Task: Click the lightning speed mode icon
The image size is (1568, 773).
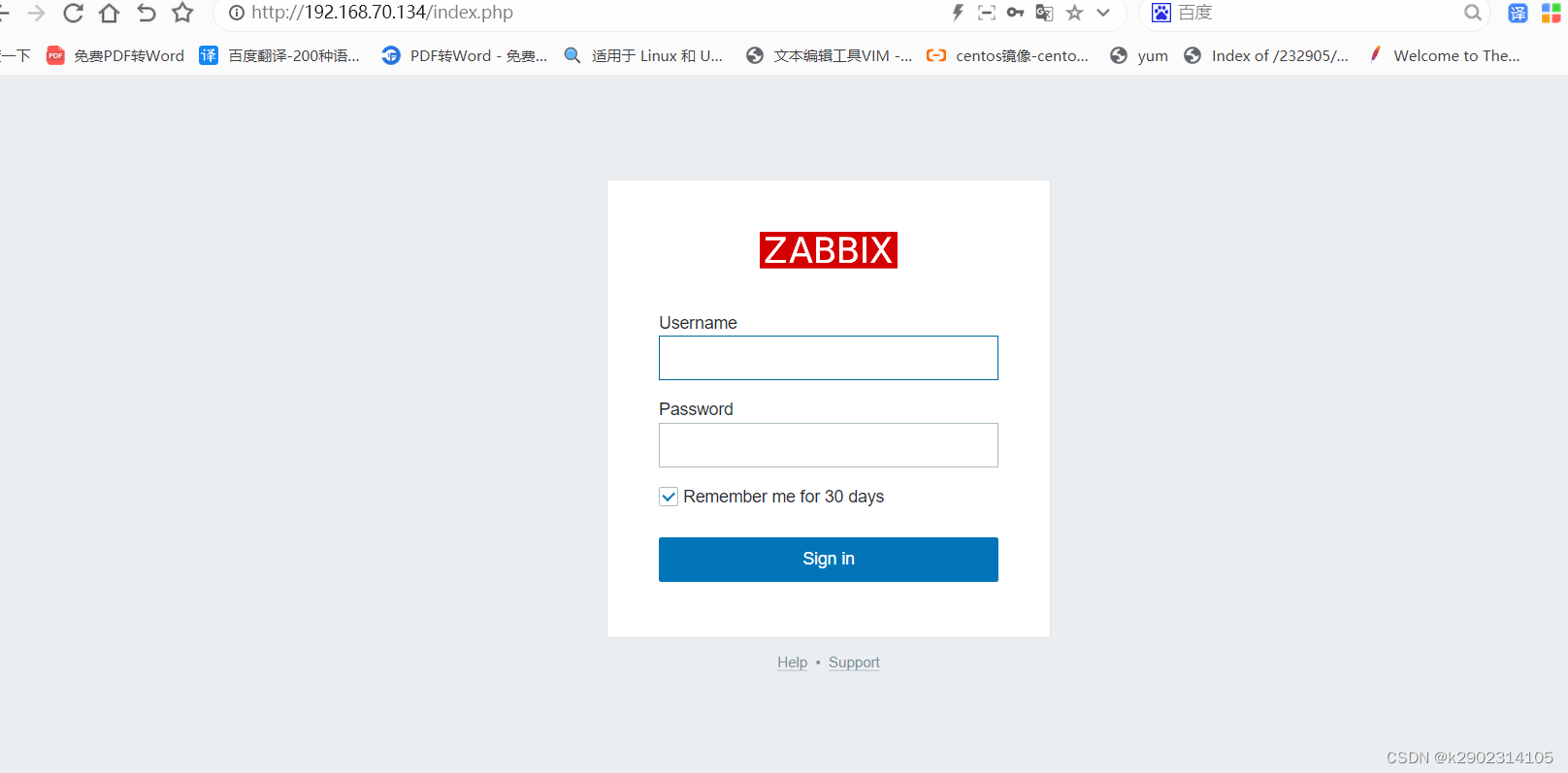Action: click(958, 13)
